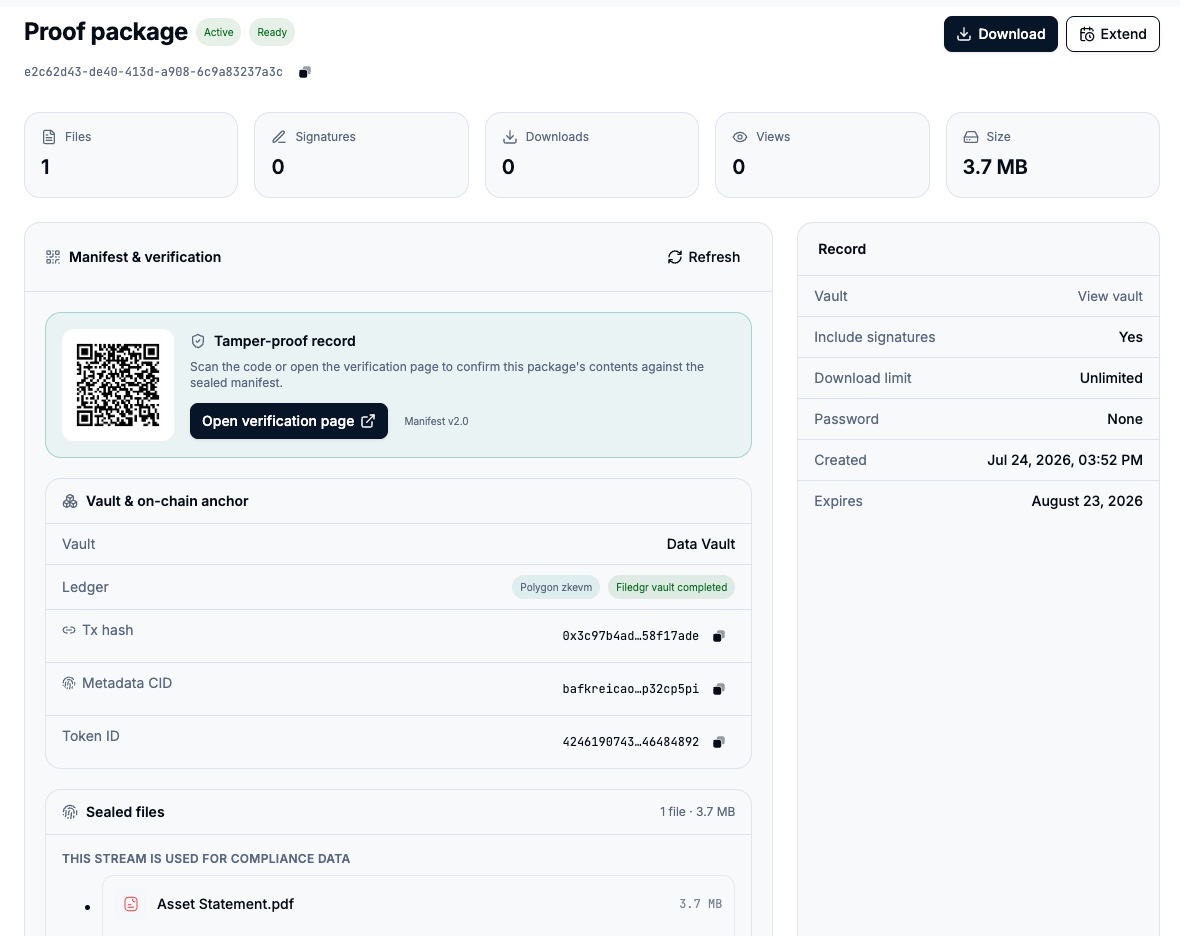Copy the Metadata CID value
The width and height of the screenshot is (1180, 936).
point(719,689)
